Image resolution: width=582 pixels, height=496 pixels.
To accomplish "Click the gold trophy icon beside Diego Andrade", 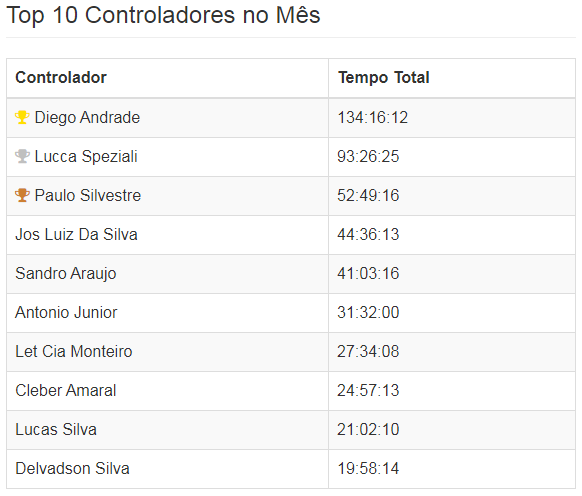I will tap(22, 117).
